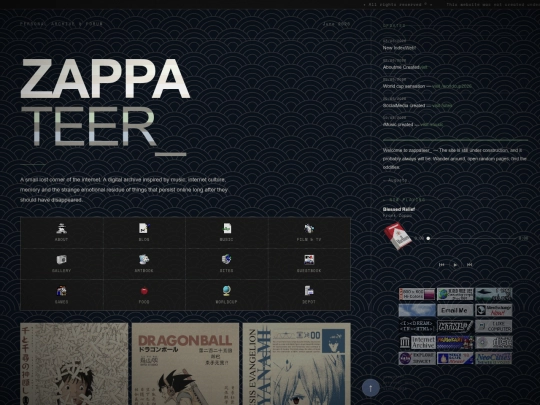The height and width of the screenshot is (405, 540).
Task: Open the Blog section icon
Action: (x=144, y=228)
